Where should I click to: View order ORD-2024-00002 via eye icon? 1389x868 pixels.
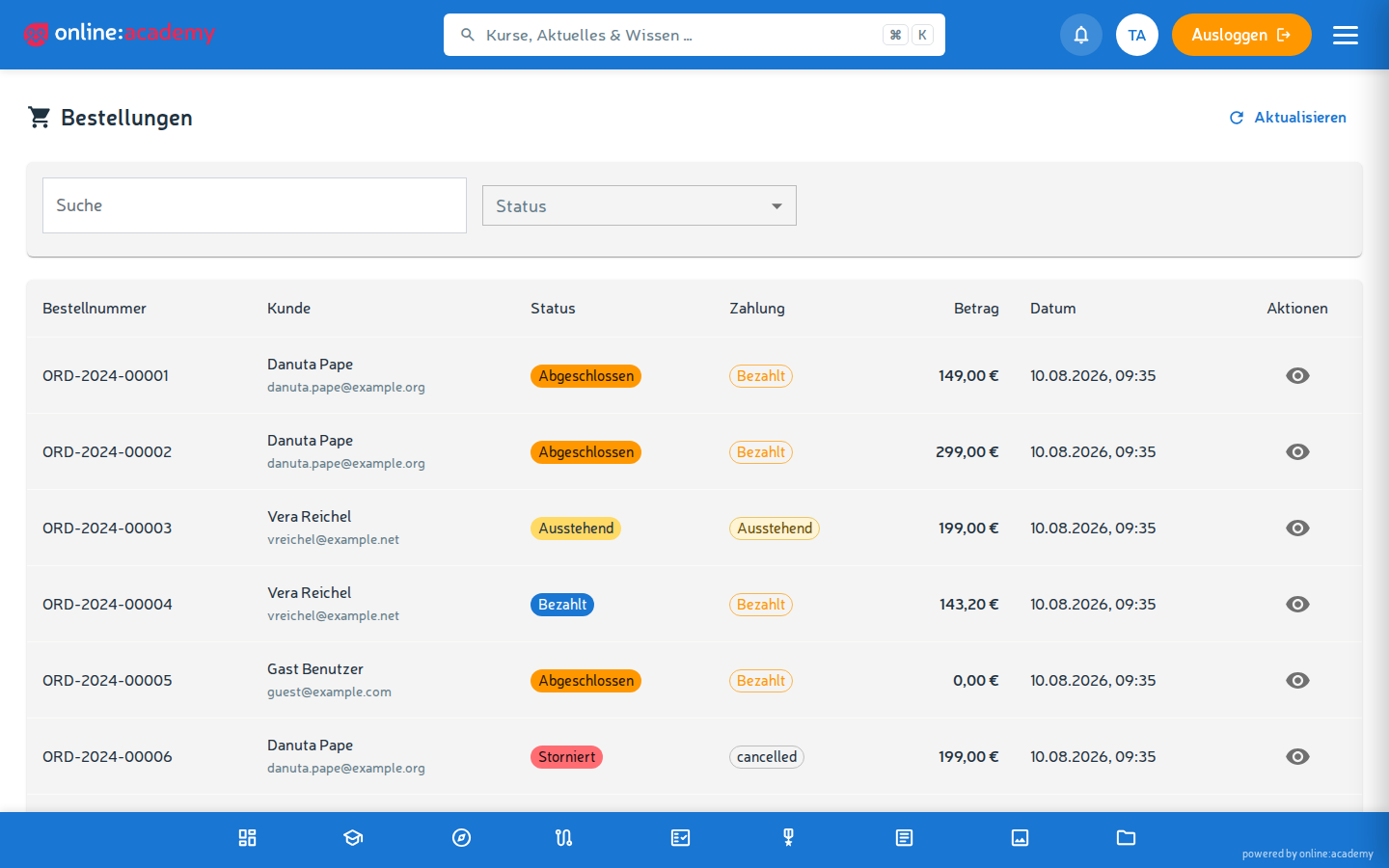[1297, 451]
